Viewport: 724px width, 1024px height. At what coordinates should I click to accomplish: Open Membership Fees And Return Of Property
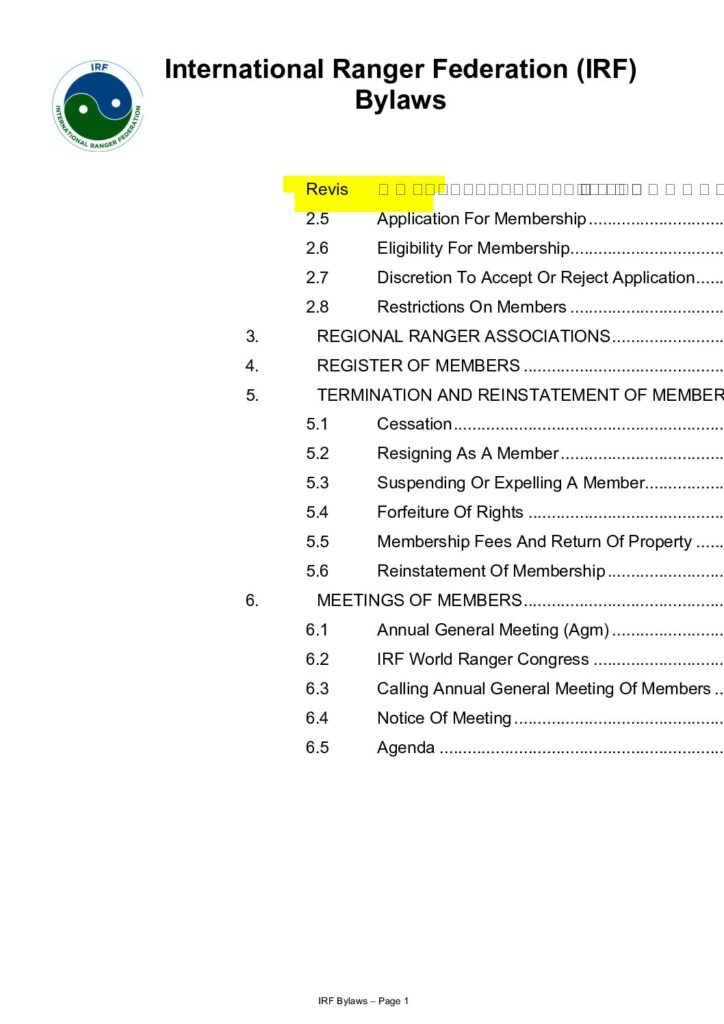pyautogui.click(x=533, y=542)
